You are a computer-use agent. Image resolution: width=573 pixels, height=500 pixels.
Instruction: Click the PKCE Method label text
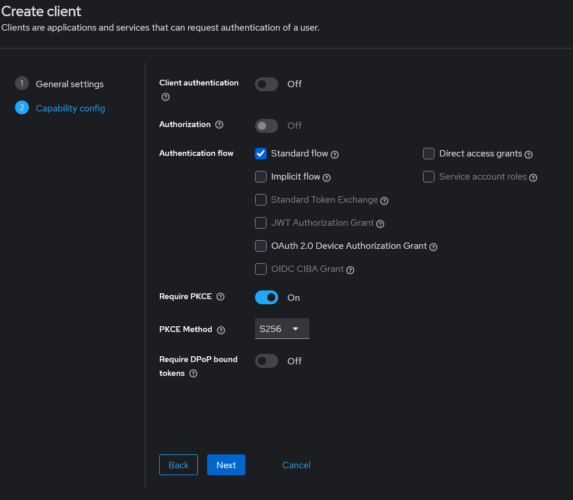tap(186, 329)
